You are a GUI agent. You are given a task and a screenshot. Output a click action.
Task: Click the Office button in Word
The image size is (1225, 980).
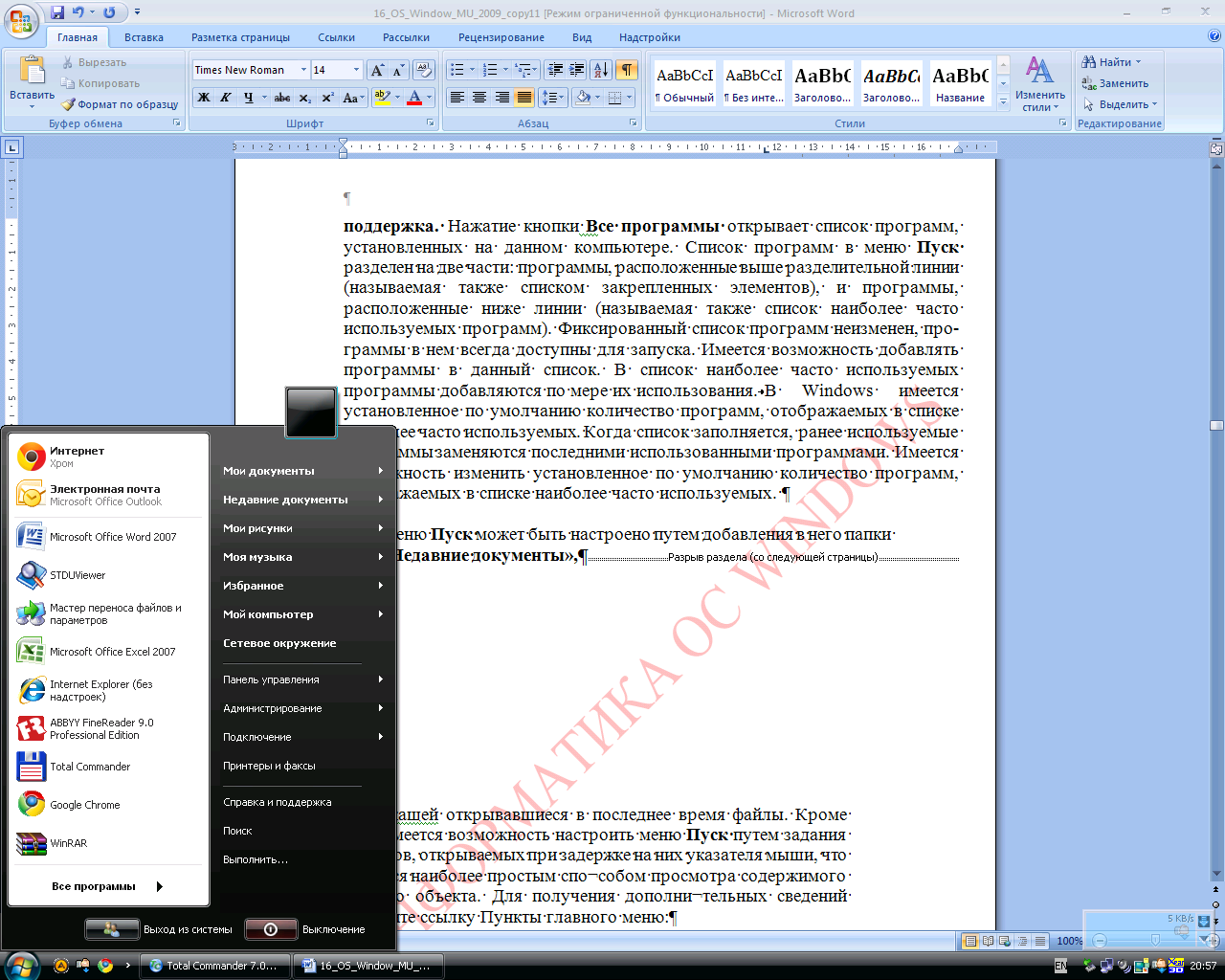[x=21, y=20]
